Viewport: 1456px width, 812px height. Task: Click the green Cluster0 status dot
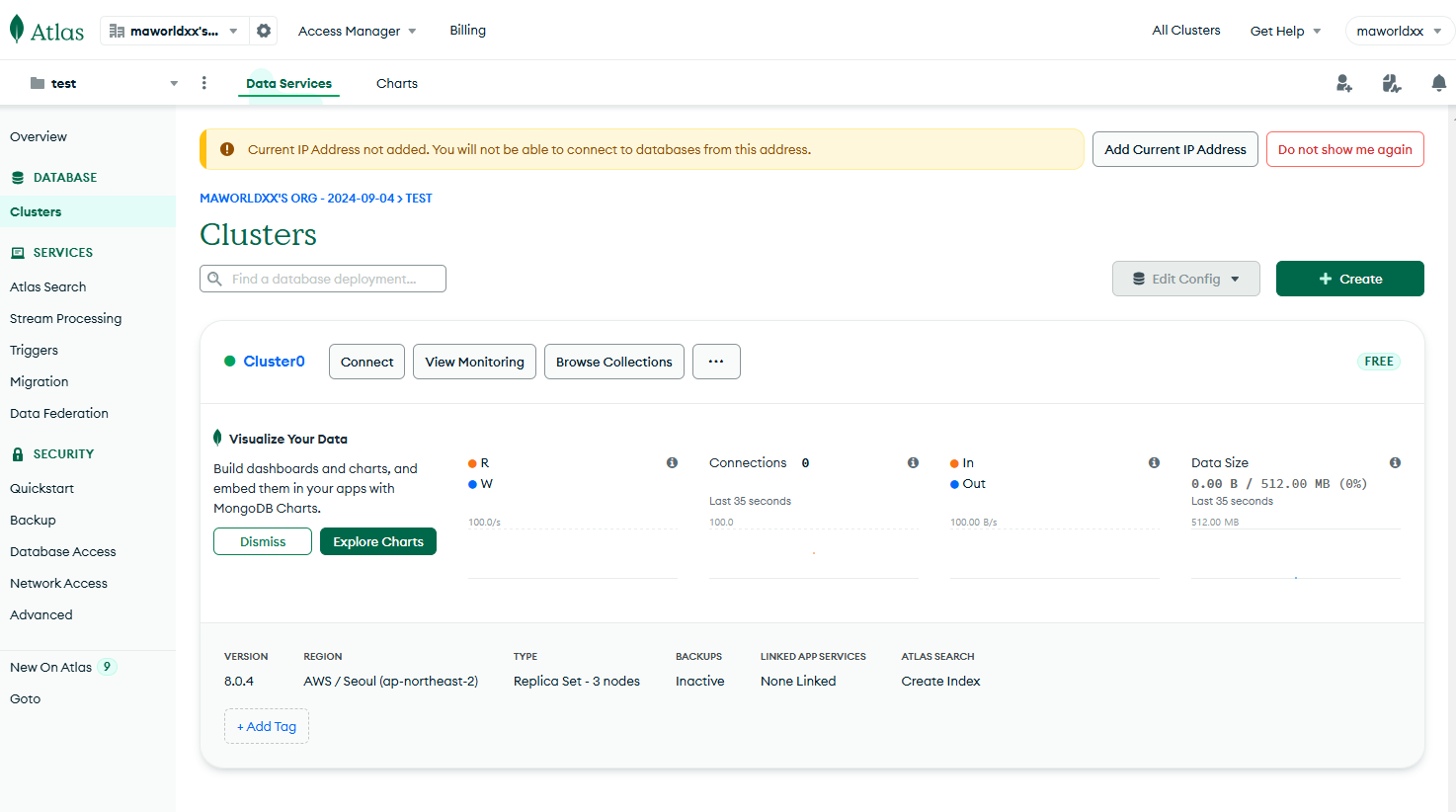[x=230, y=362]
